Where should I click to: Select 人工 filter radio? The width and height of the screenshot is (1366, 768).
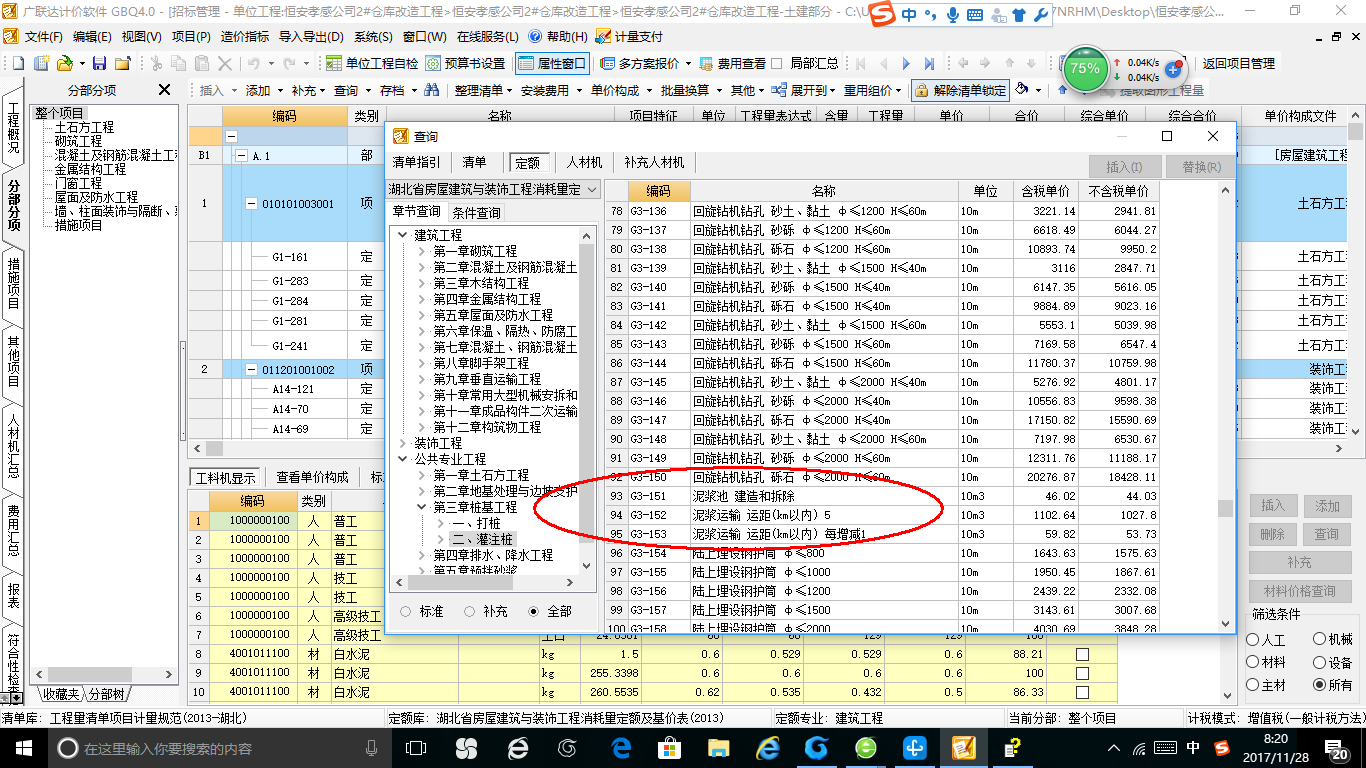coord(1253,639)
